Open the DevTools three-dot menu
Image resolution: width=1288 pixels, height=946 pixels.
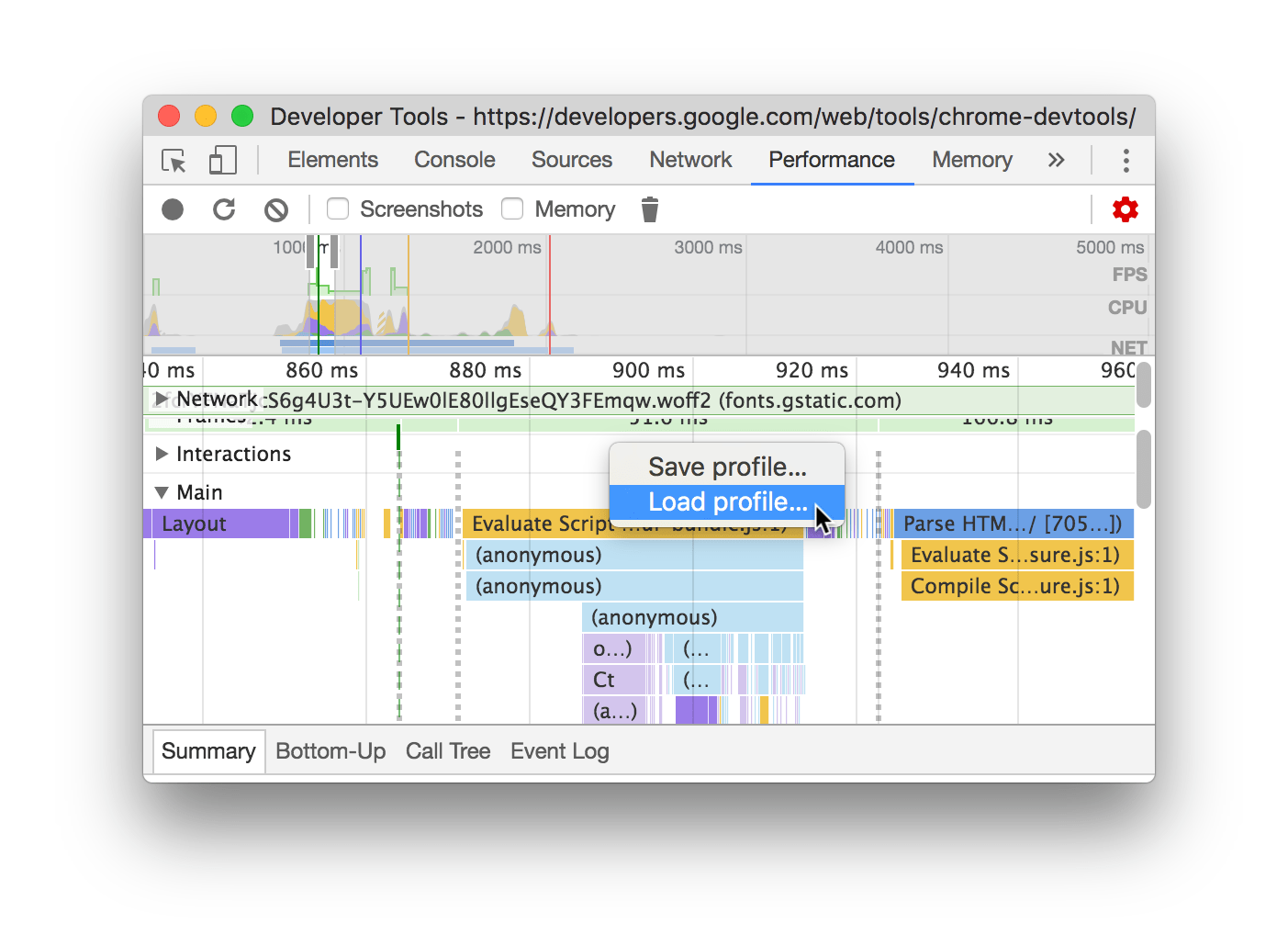(x=1126, y=161)
